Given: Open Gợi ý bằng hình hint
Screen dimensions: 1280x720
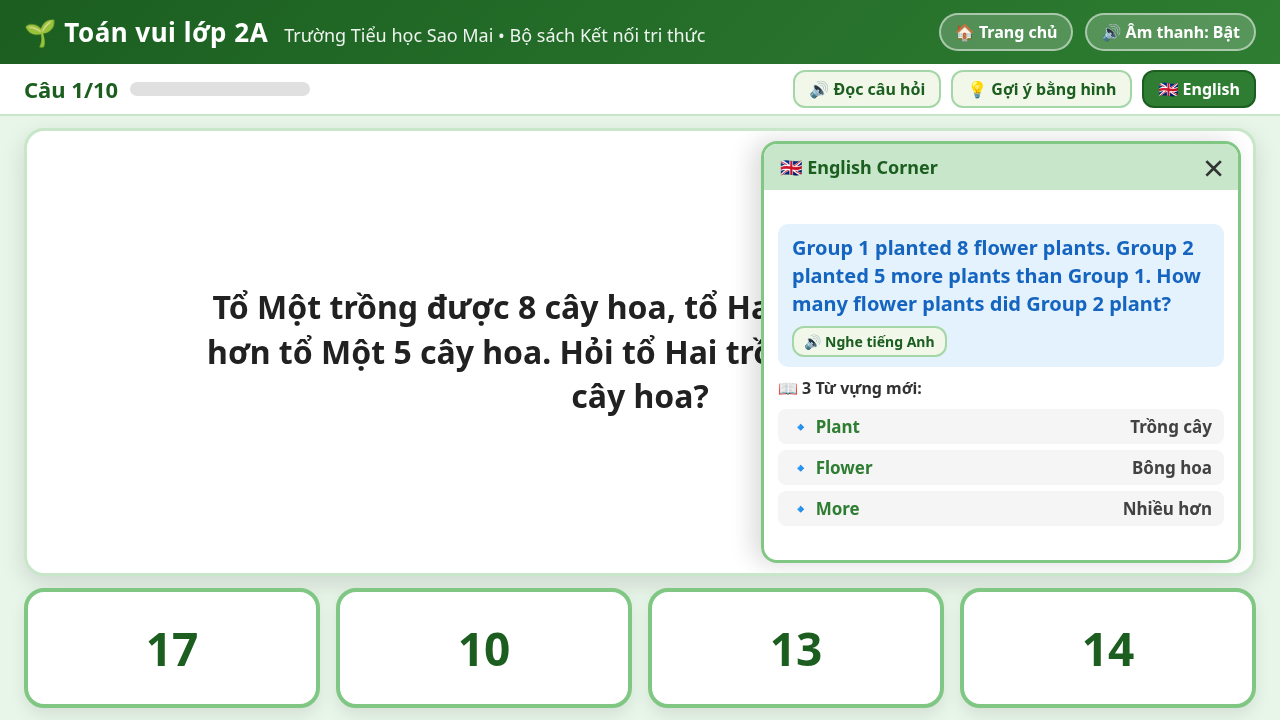Looking at the screenshot, I should [1041, 89].
